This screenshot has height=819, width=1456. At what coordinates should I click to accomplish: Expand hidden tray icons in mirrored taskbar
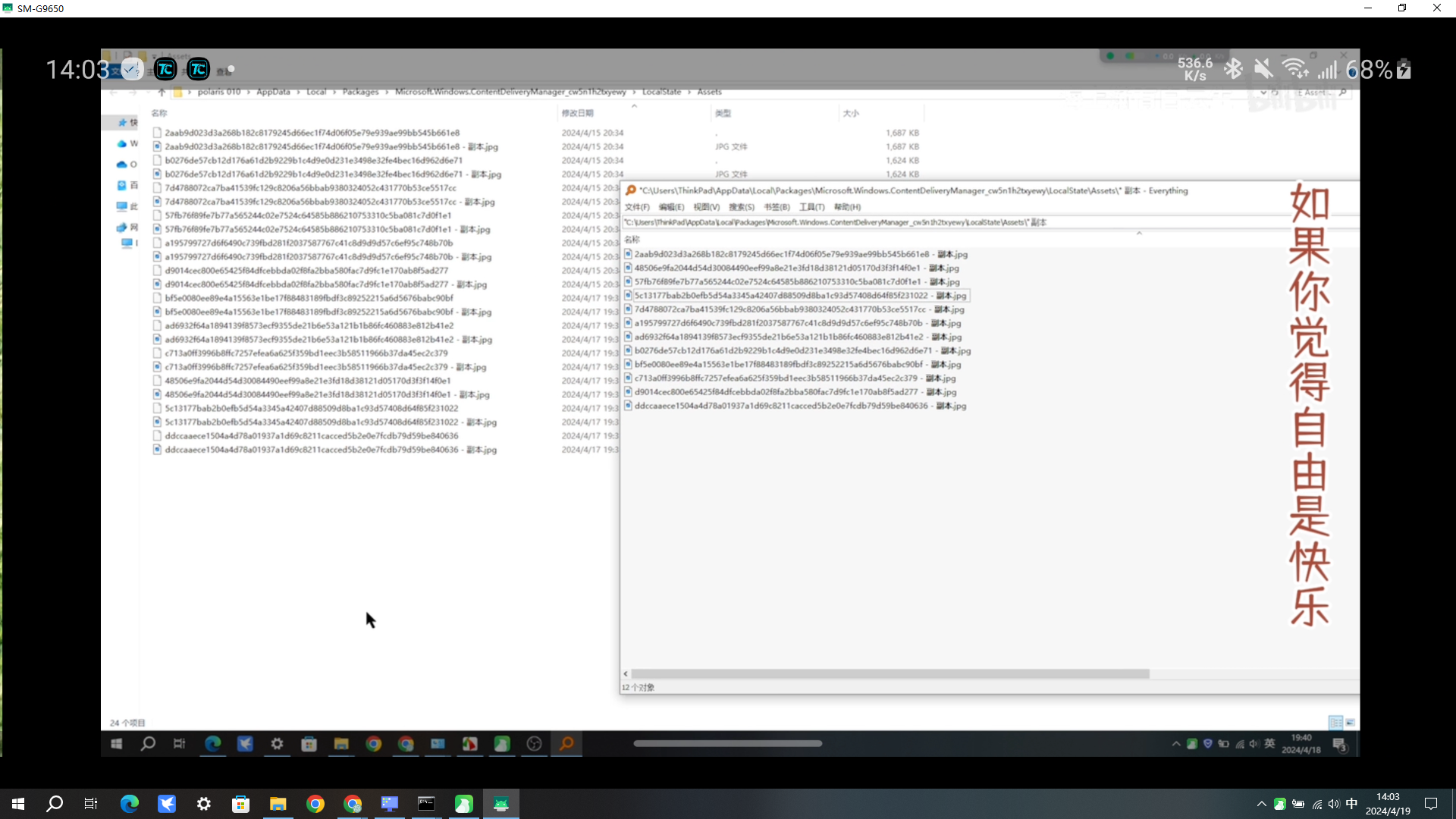click(x=1176, y=744)
